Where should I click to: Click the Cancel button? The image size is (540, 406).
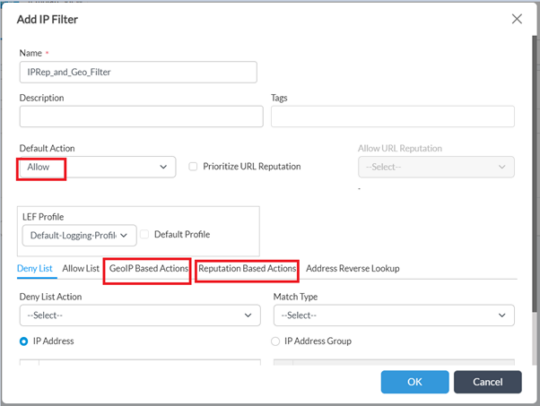[x=488, y=382]
